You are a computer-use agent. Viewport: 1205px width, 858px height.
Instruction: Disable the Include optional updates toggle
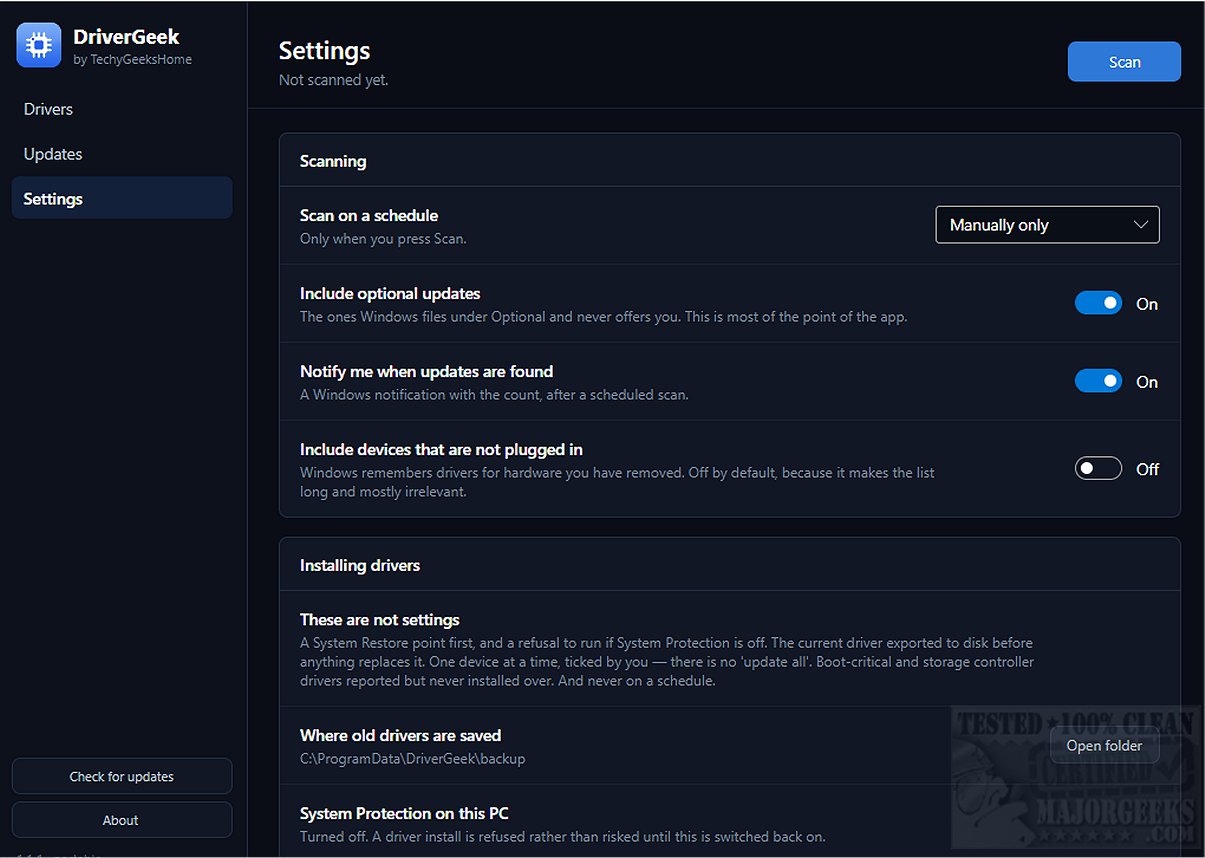pos(1098,303)
